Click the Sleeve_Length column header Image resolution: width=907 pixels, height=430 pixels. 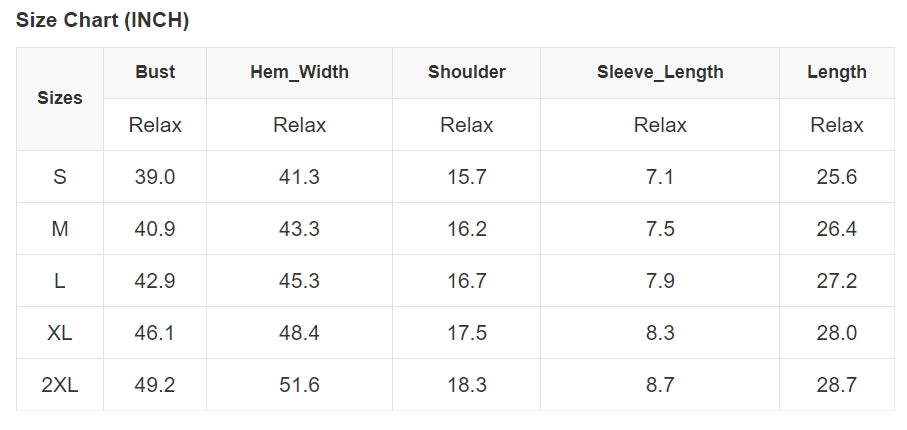660,72
